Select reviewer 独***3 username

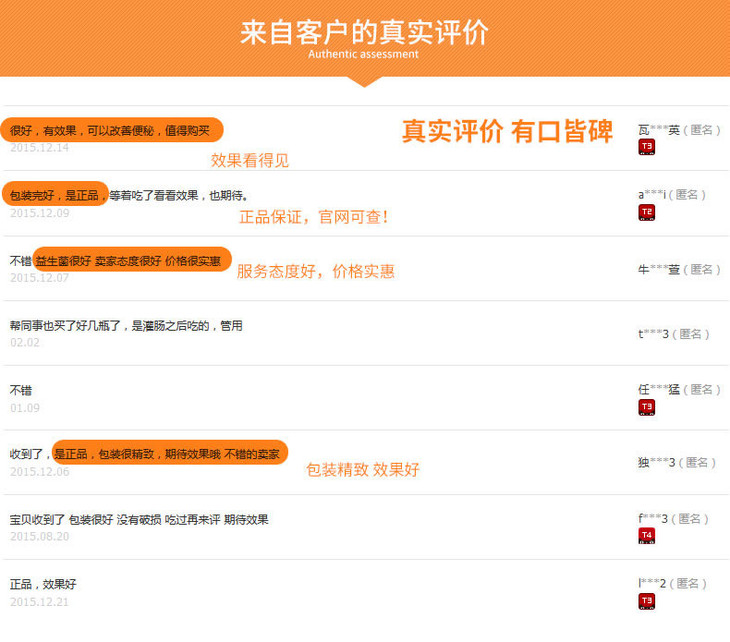pyautogui.click(x=656, y=462)
